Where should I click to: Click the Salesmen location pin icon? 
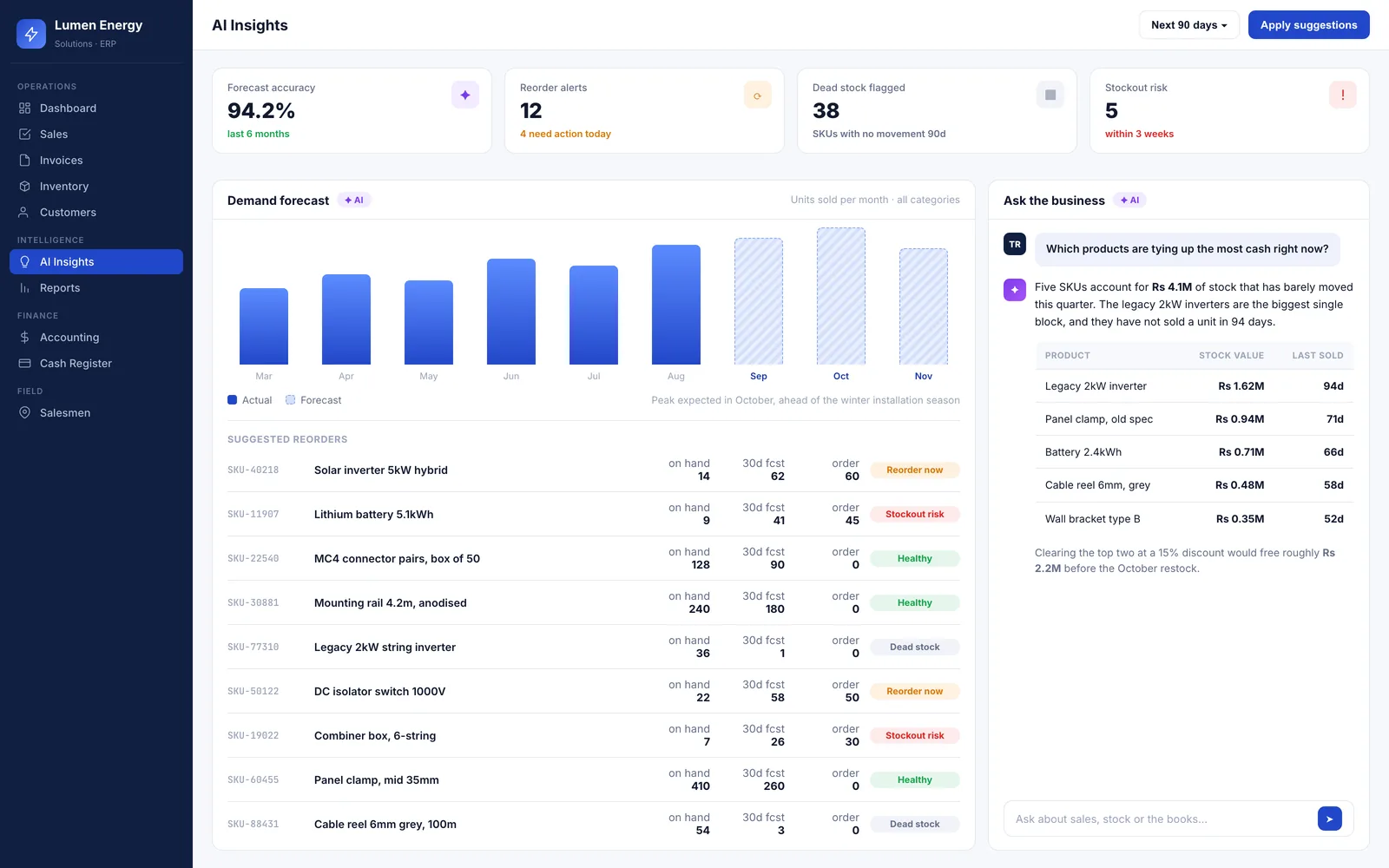(24, 413)
